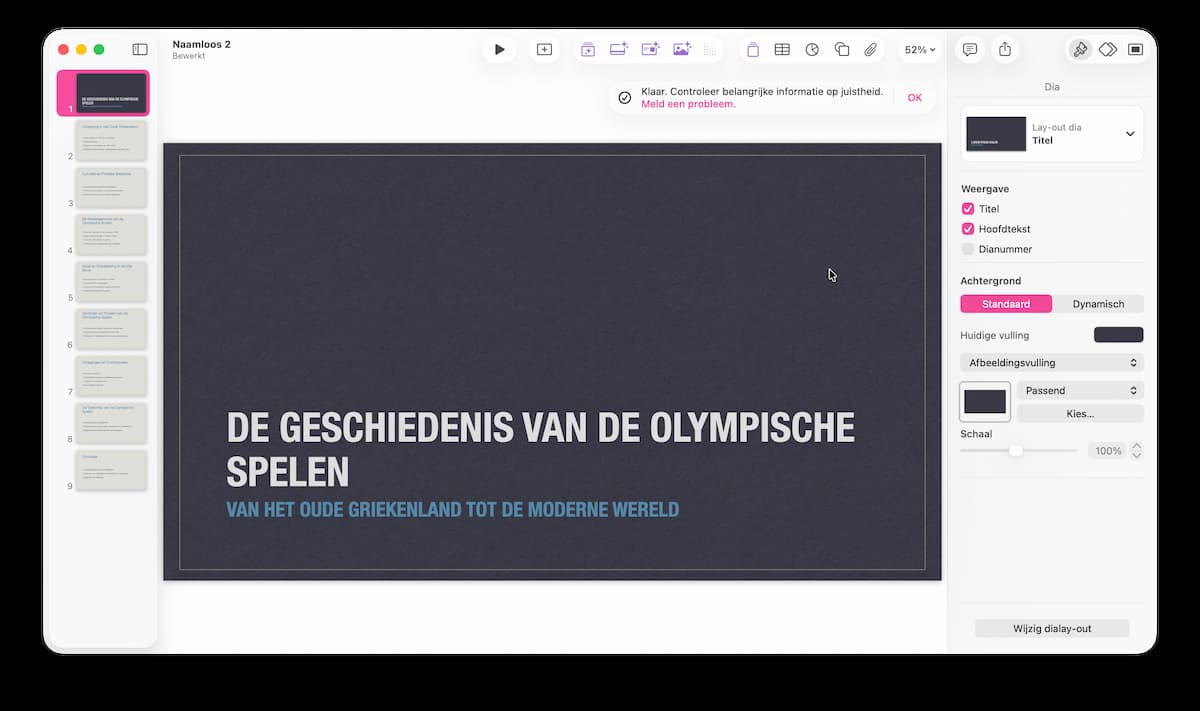1200x711 pixels.
Task: Insert a chart using the toolbar icon
Action: pyautogui.click(x=812, y=49)
